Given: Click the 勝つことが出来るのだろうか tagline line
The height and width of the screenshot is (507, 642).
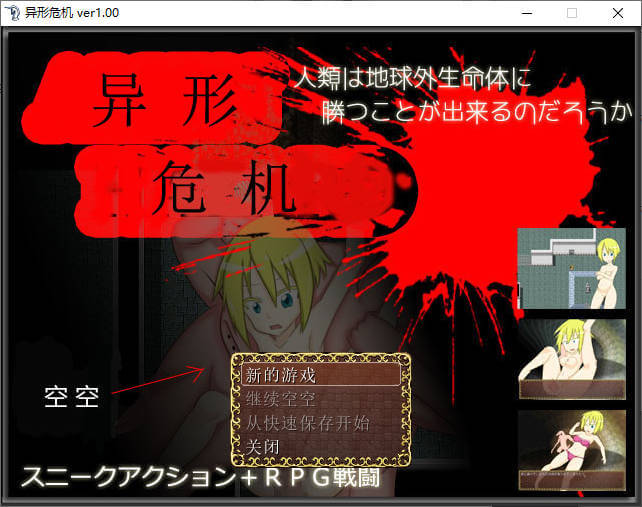Looking at the screenshot, I should pos(478,112).
